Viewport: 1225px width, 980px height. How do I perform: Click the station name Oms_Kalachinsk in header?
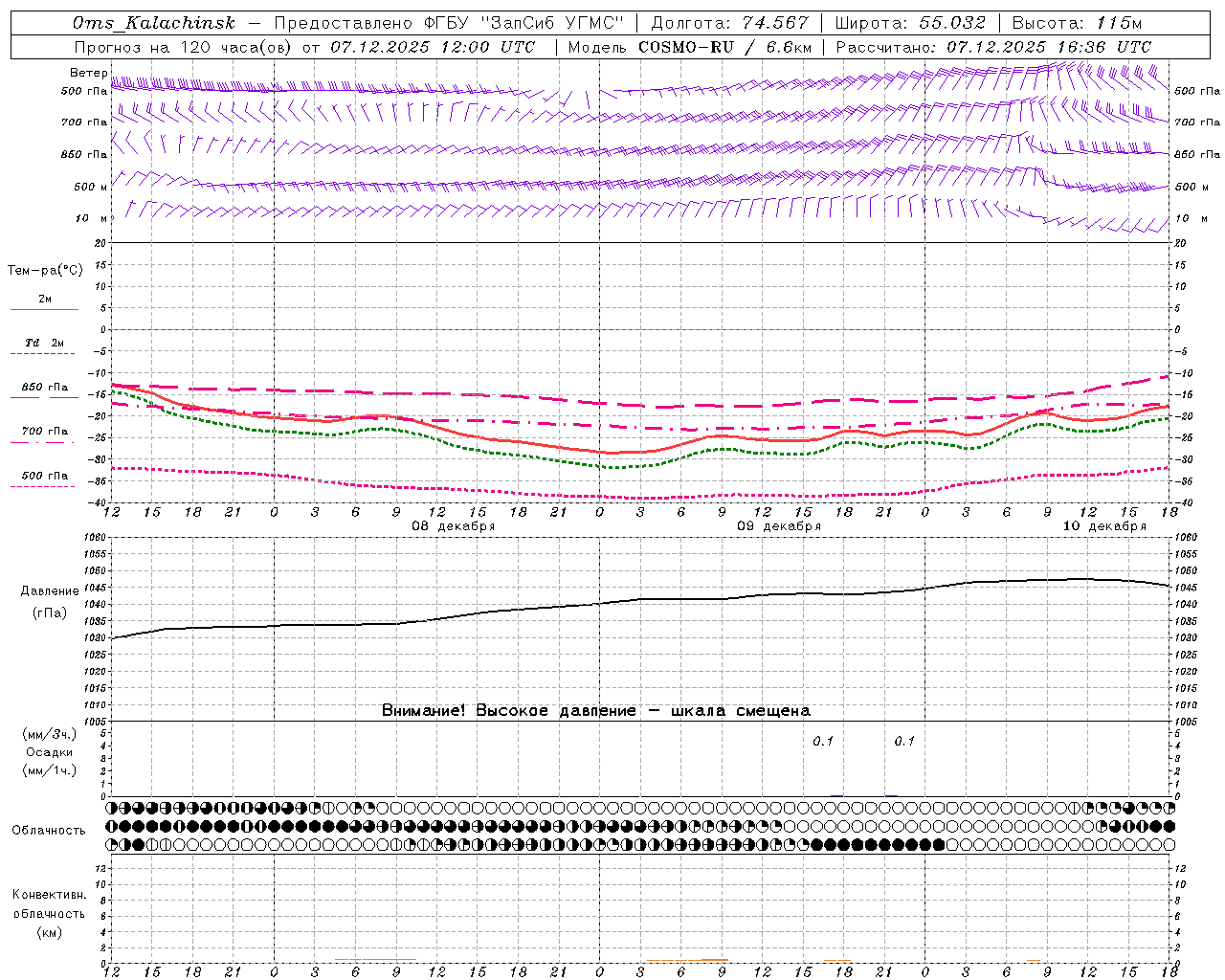point(154,23)
